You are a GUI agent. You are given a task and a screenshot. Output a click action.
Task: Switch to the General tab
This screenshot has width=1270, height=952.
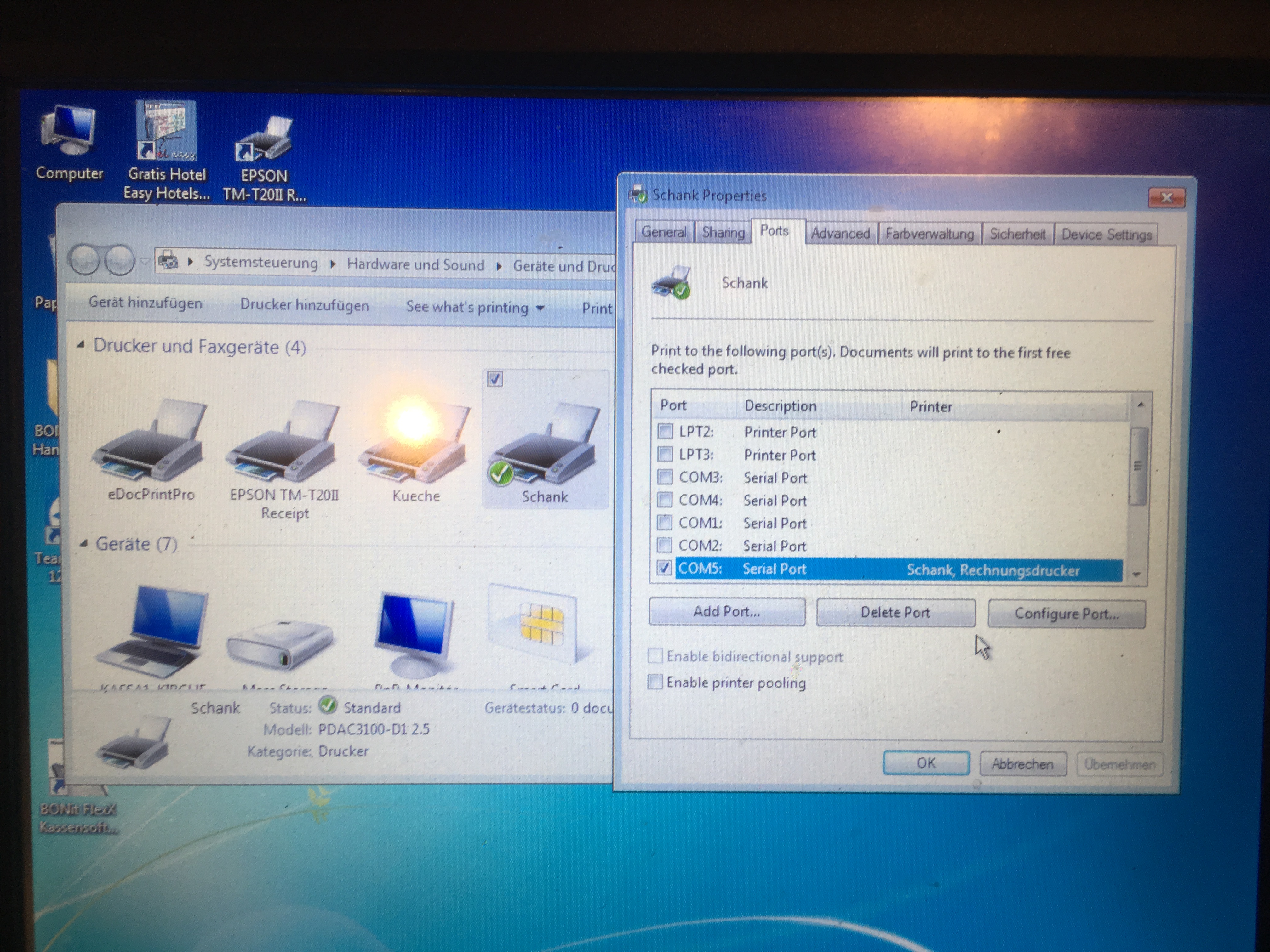664,232
